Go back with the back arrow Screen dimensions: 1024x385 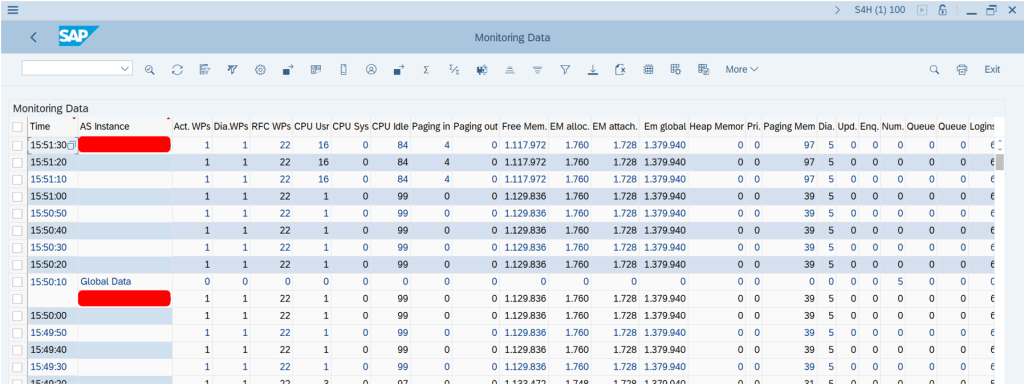tap(34, 37)
